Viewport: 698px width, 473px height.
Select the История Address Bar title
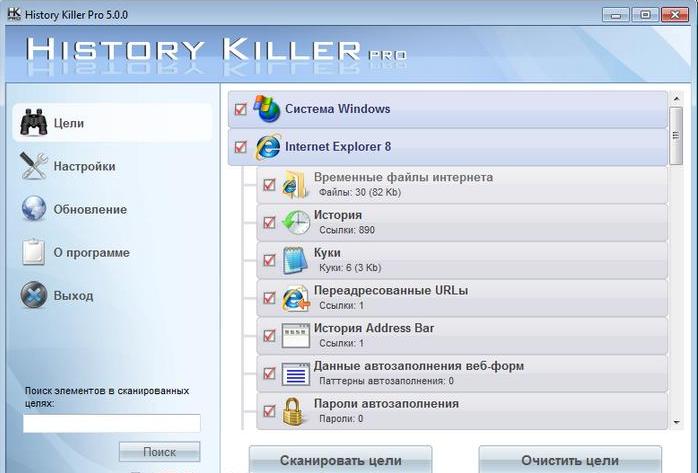[x=374, y=328]
